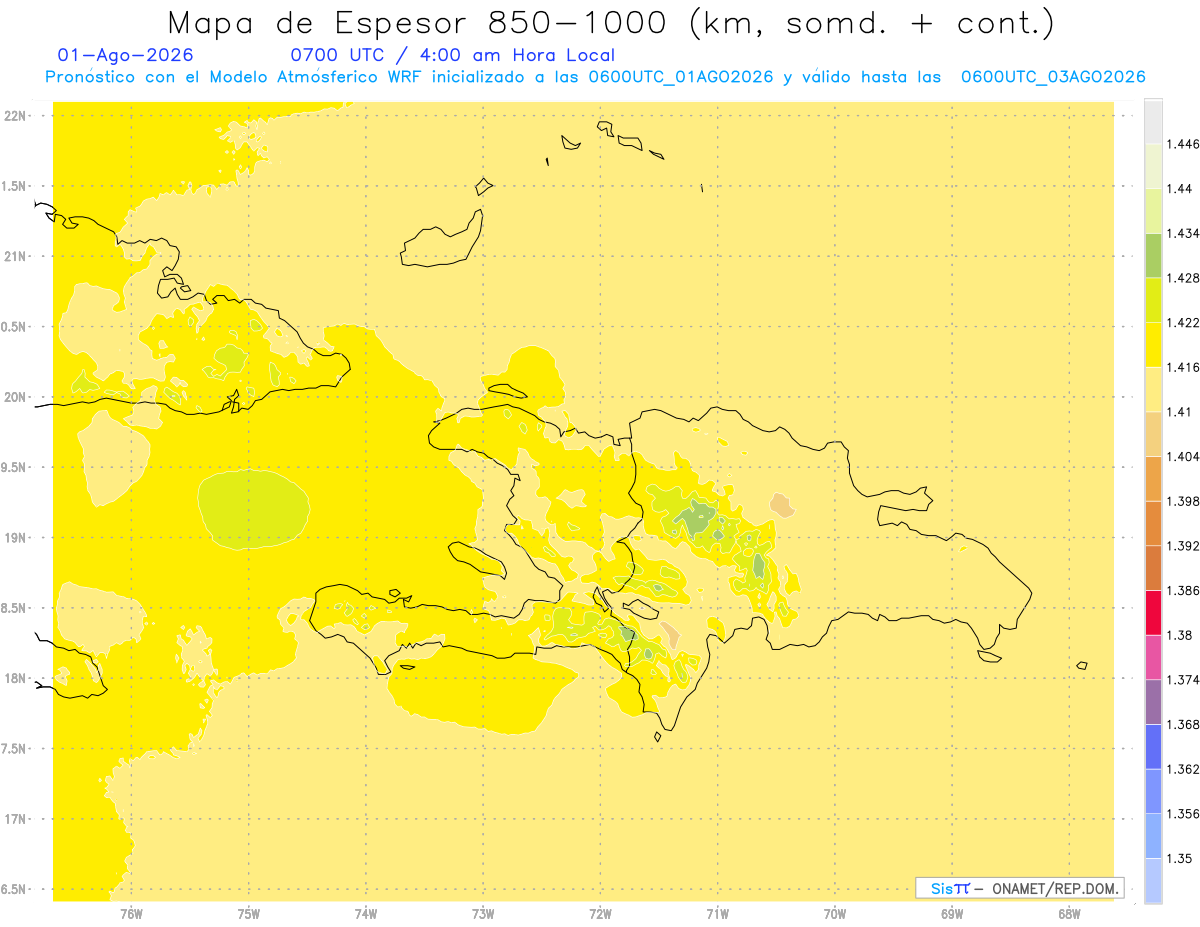Click the colorbar value "1.446"
This screenshot has height=927, width=1200.
click(1183, 144)
